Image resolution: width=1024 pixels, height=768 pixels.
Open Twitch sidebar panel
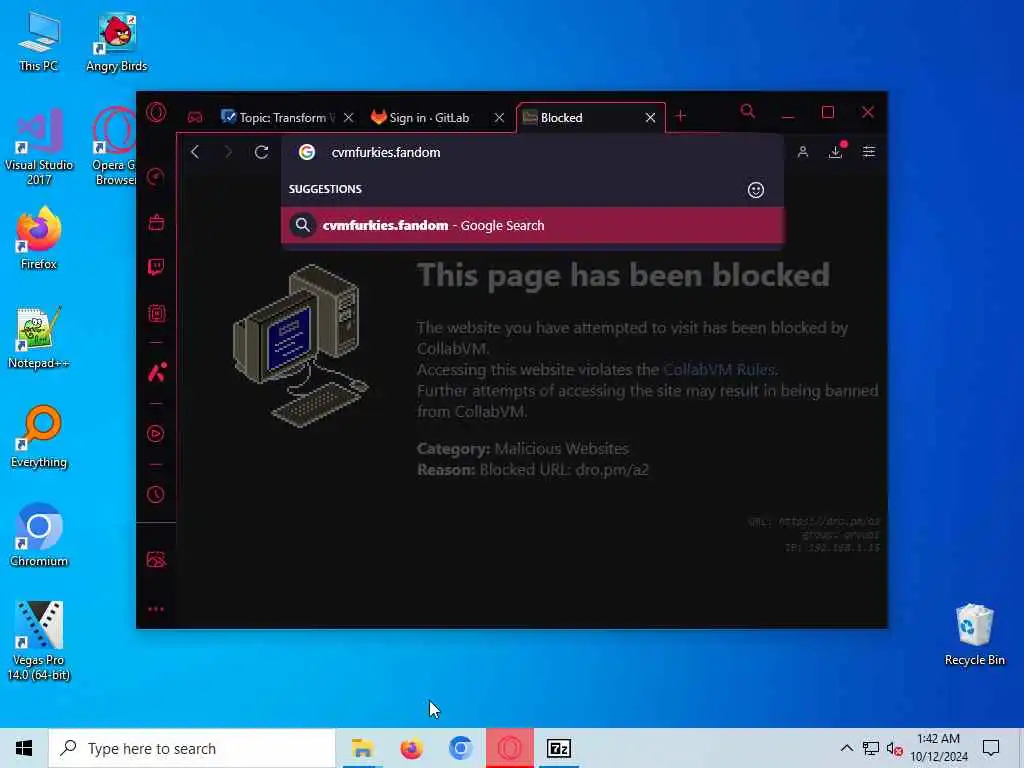tap(156, 266)
